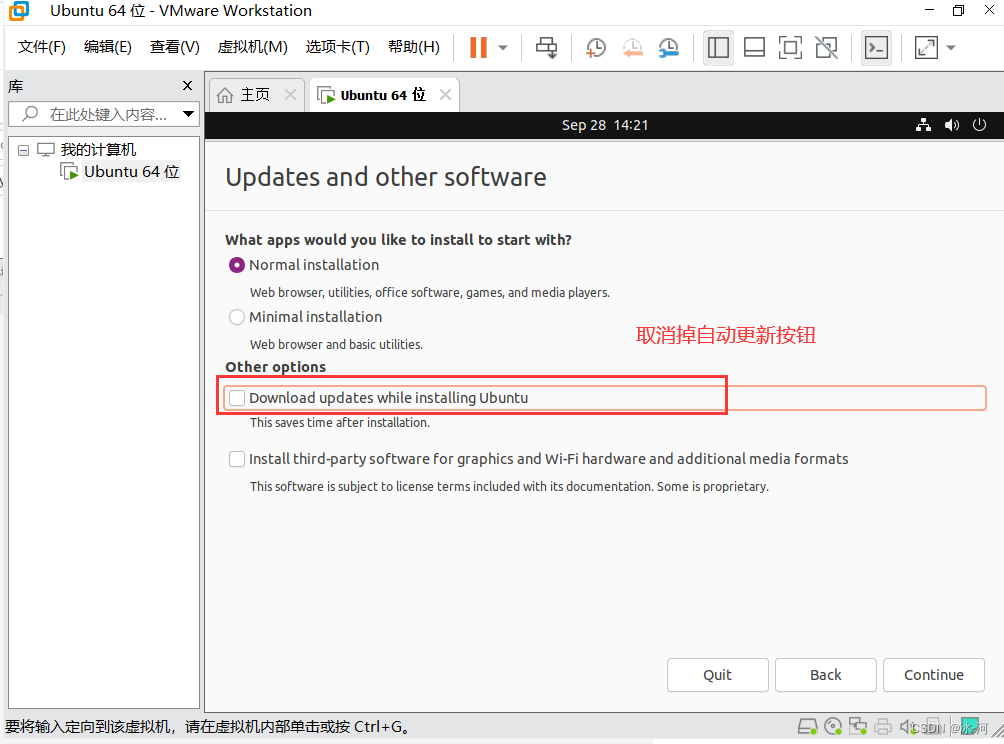The height and width of the screenshot is (744, 1004).
Task: Select Minimal installation radio button
Action: (x=237, y=317)
